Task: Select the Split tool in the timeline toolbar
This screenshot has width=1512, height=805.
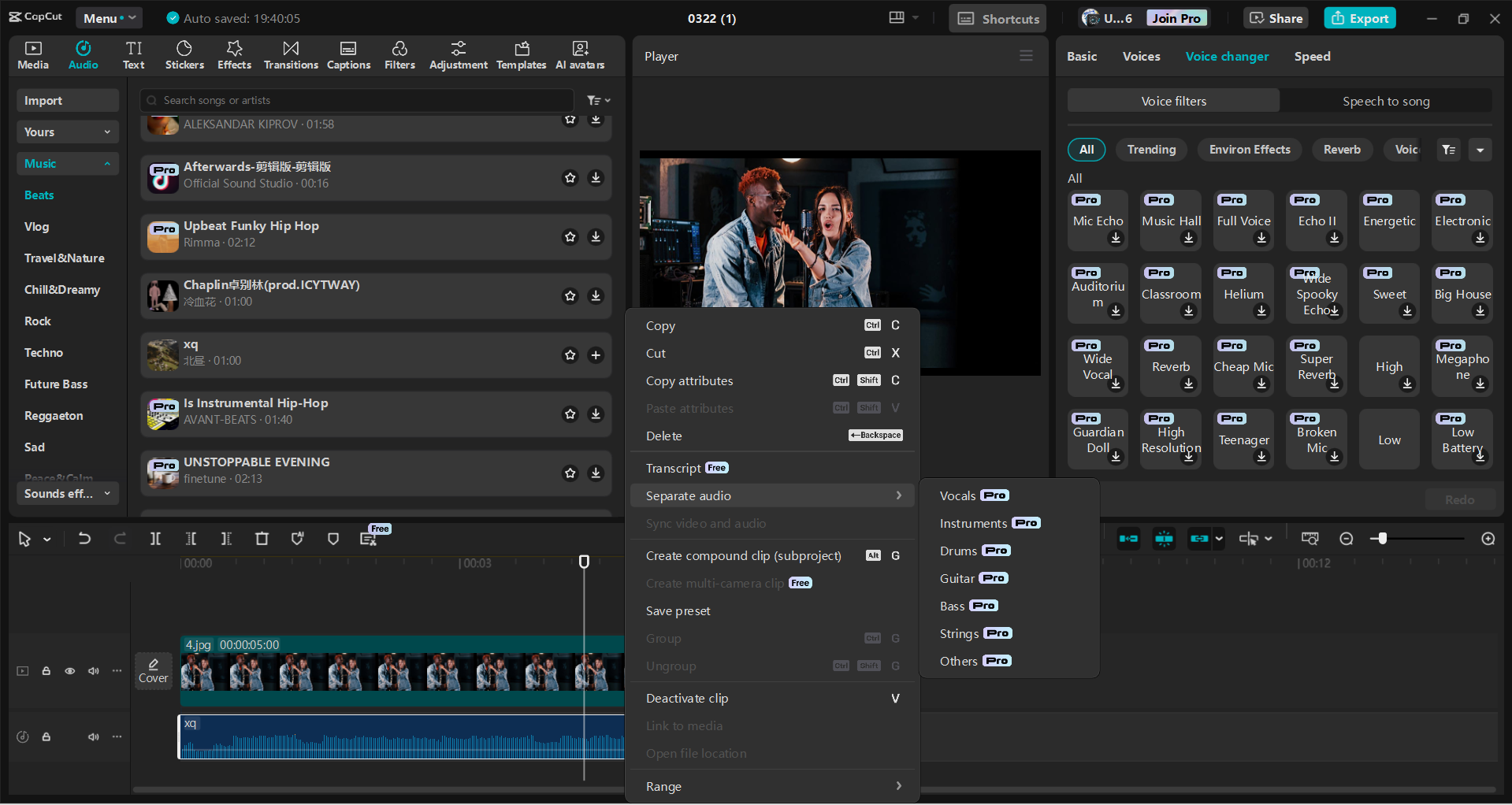Action: point(155,539)
